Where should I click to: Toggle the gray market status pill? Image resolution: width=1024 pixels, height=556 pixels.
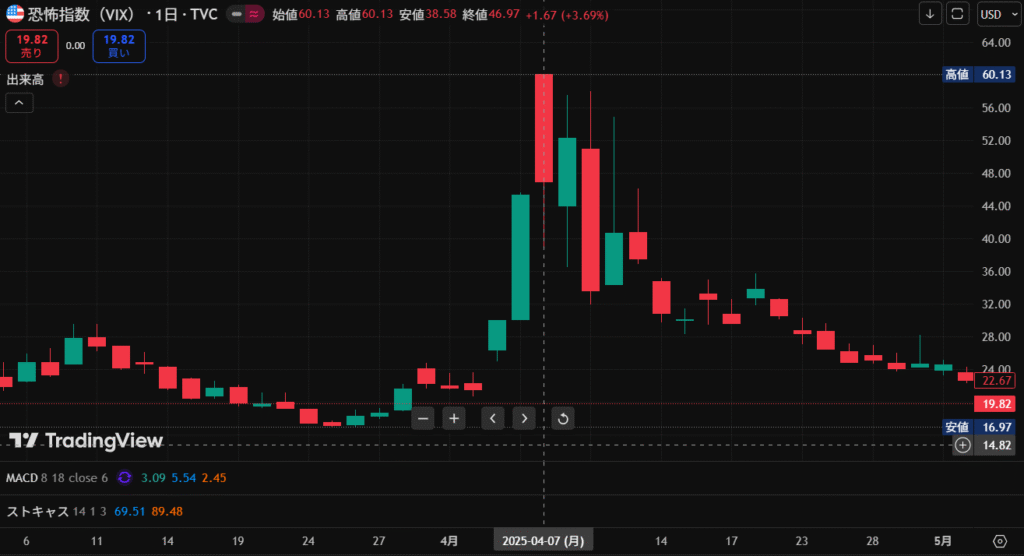pos(236,15)
